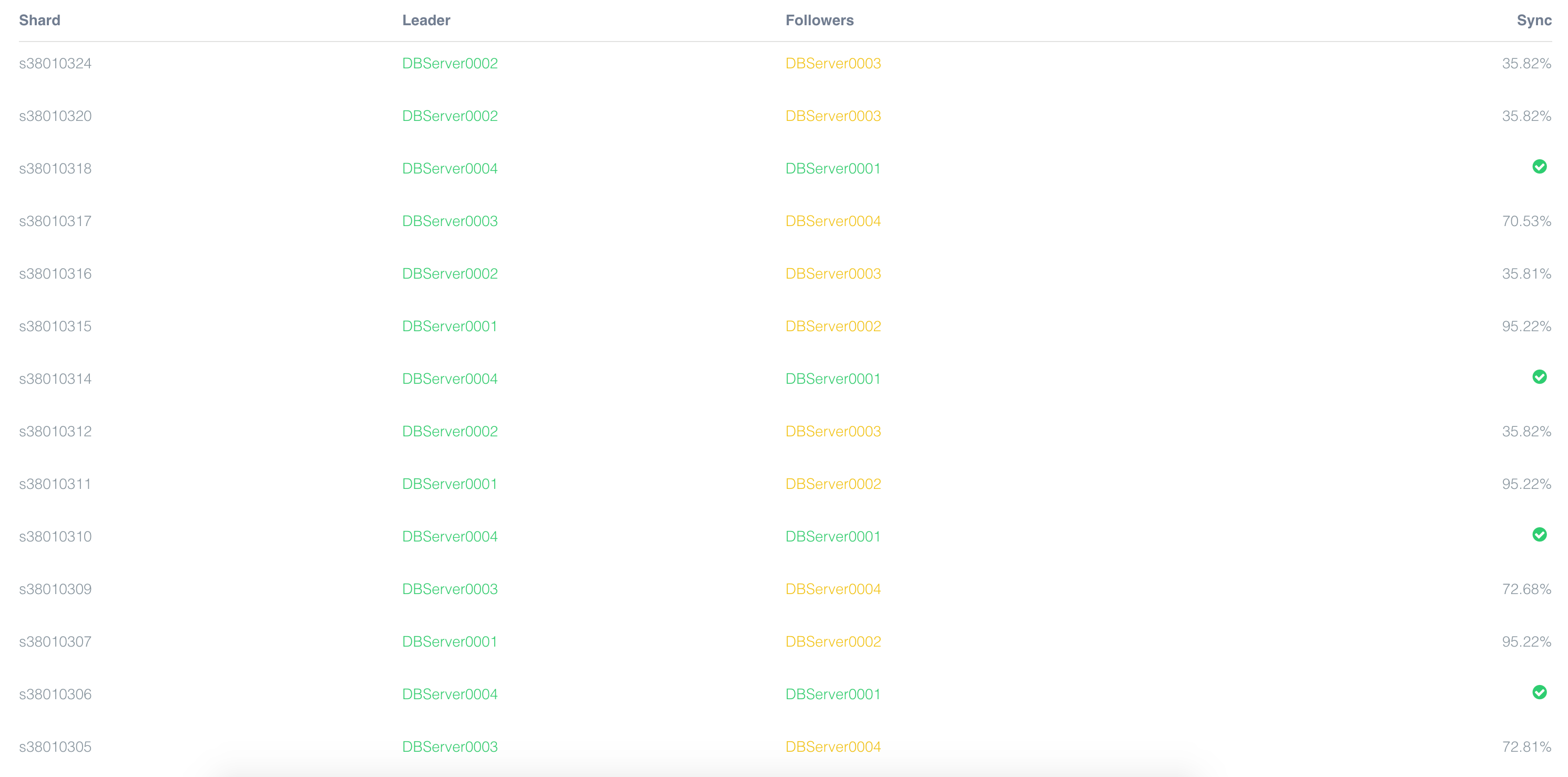Click the 35.82% sync value for s38010312
This screenshot has width=1568, height=777.
pos(1528,430)
